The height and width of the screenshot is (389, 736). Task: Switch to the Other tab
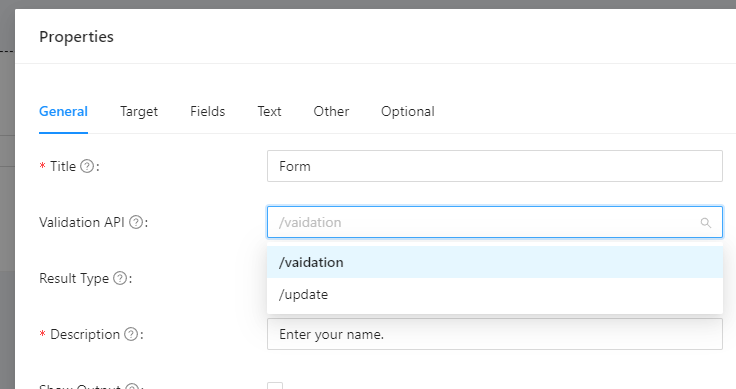coord(331,111)
